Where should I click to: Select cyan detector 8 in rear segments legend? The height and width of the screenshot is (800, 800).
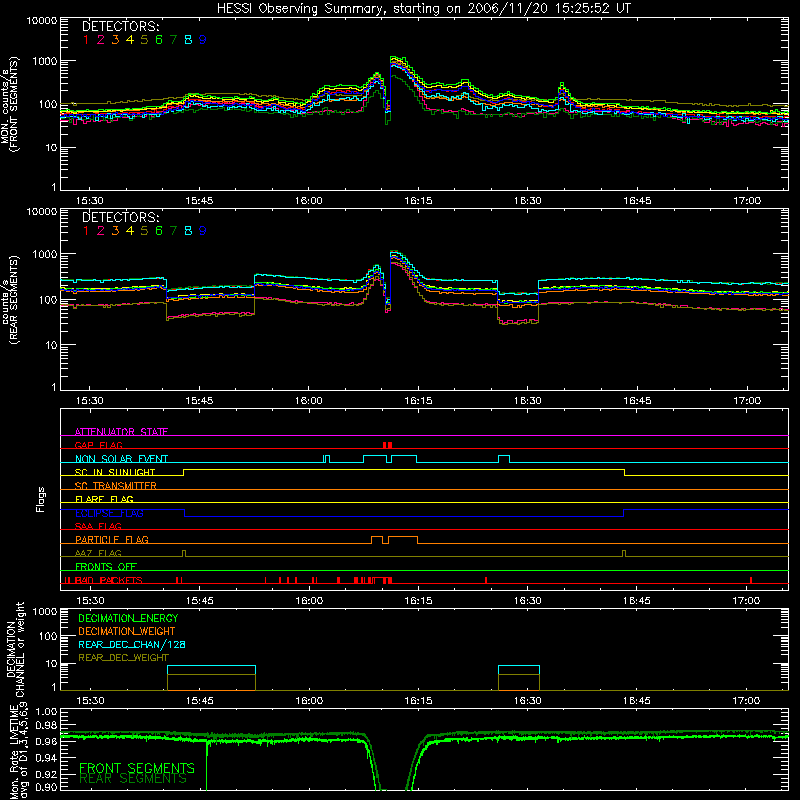pos(188,231)
